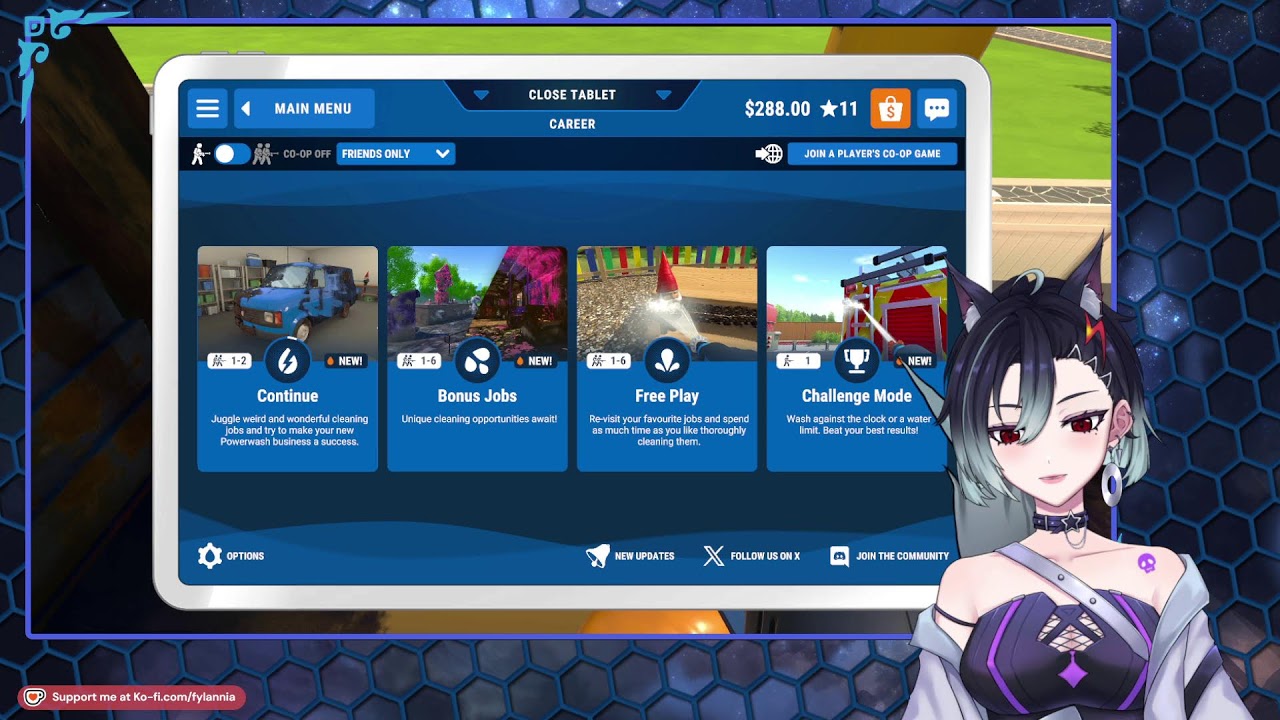Image resolution: width=1280 pixels, height=720 pixels.
Task: Select the Challenge Mode title
Action: [857, 396]
